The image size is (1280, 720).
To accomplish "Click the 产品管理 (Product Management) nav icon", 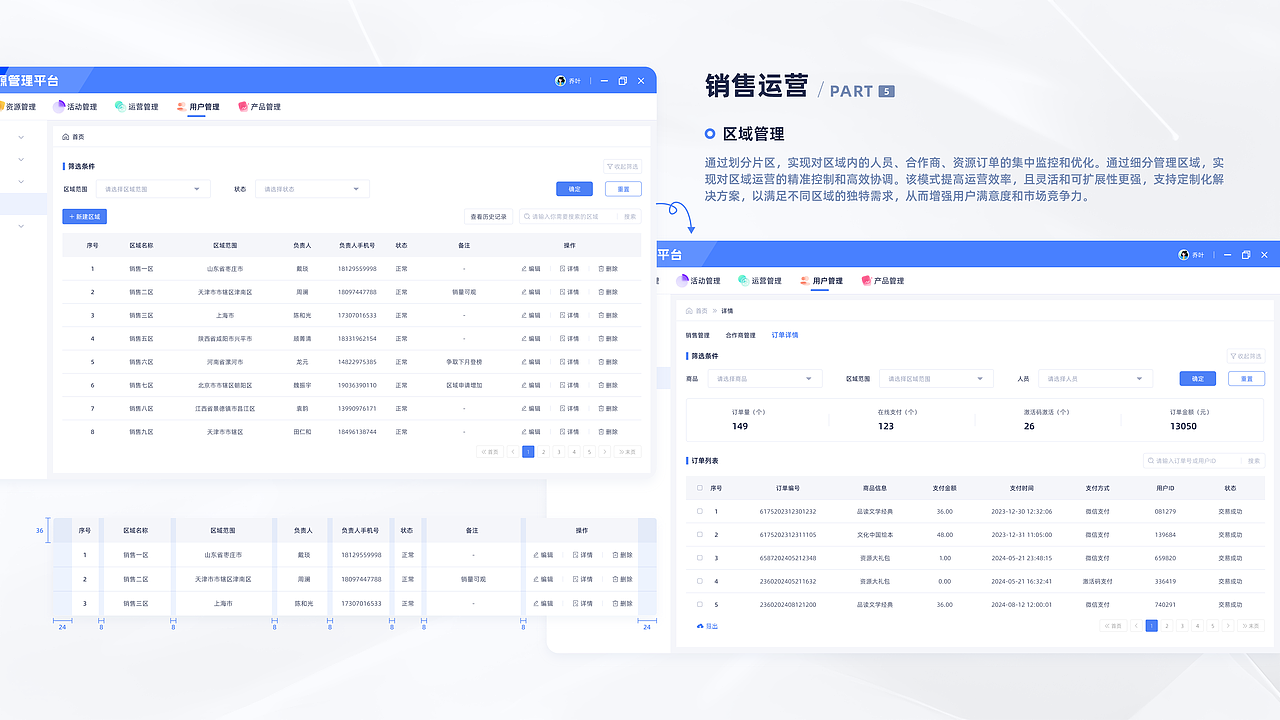I will click(x=243, y=107).
